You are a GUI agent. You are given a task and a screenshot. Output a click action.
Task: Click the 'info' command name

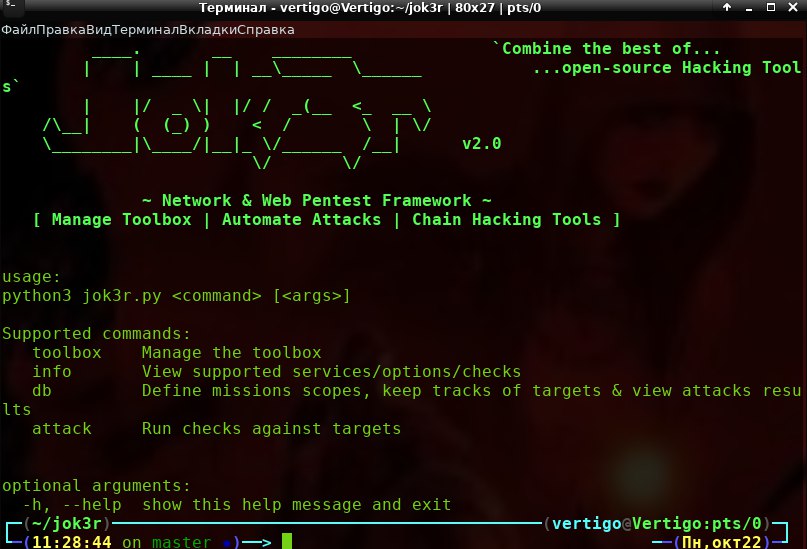[x=52, y=371]
